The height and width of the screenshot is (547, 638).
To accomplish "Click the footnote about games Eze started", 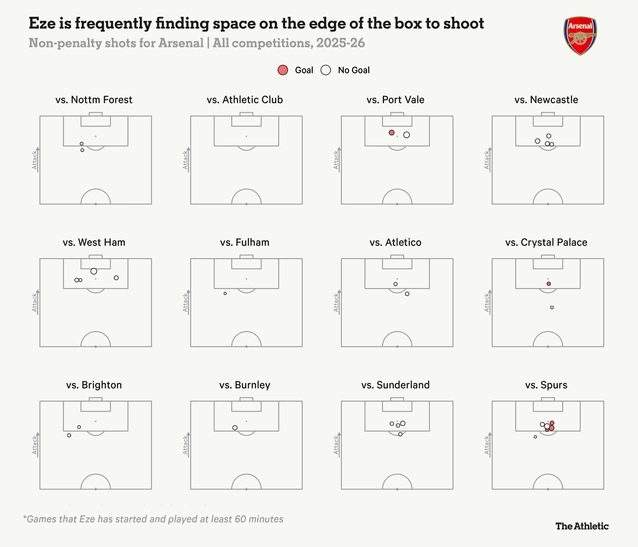I will pyautogui.click(x=153, y=519).
